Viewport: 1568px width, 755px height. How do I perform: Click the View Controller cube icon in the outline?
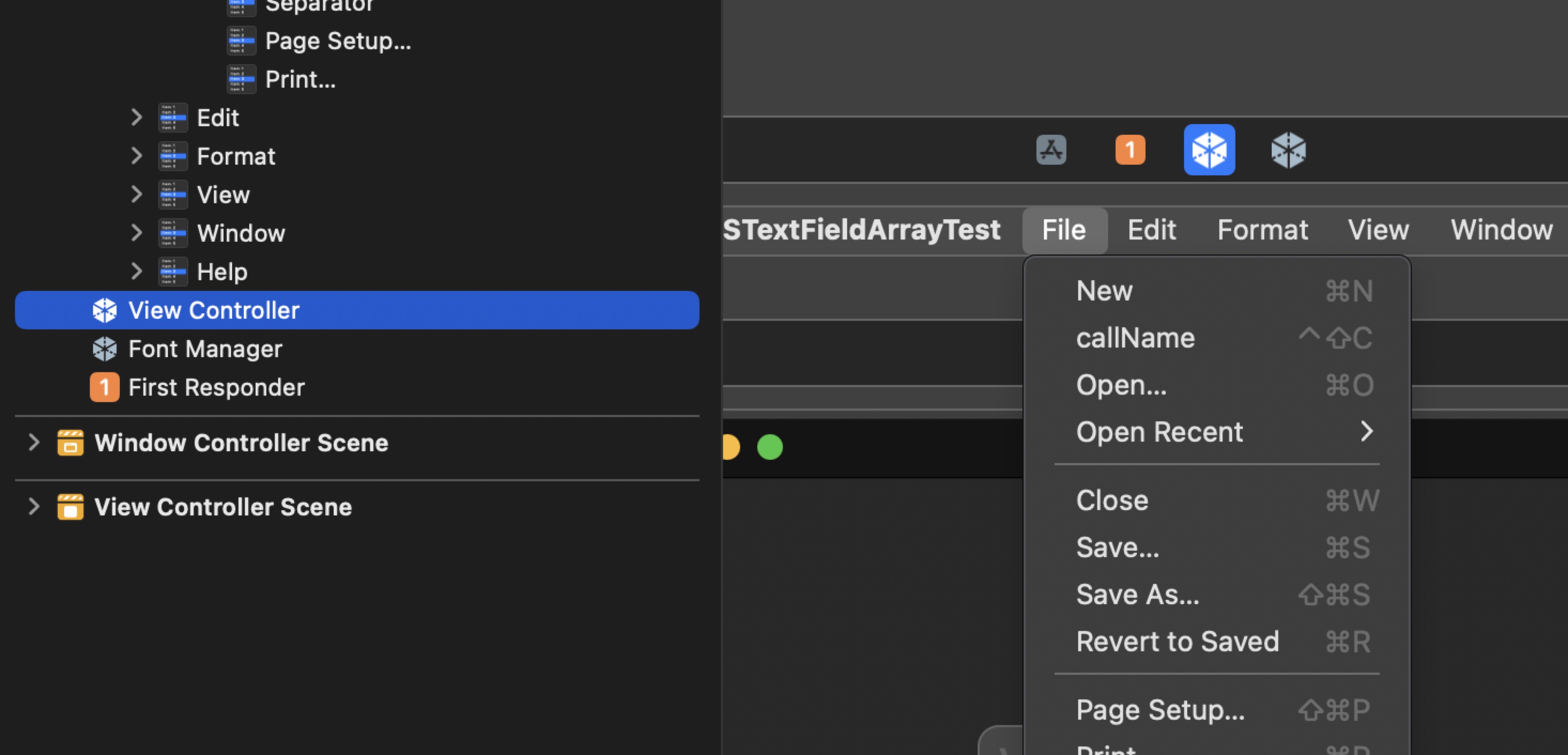(105, 310)
